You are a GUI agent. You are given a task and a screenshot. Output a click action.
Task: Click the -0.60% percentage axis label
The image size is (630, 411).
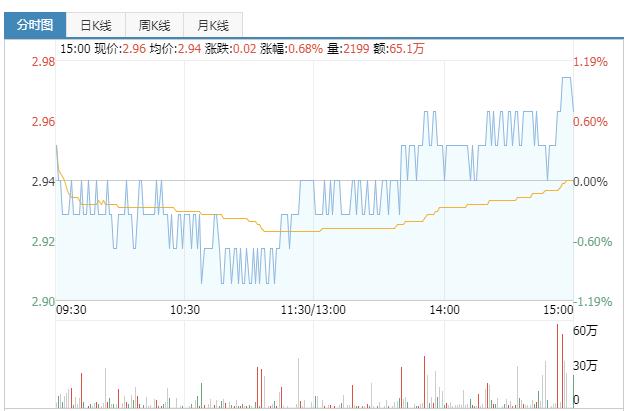593,242
